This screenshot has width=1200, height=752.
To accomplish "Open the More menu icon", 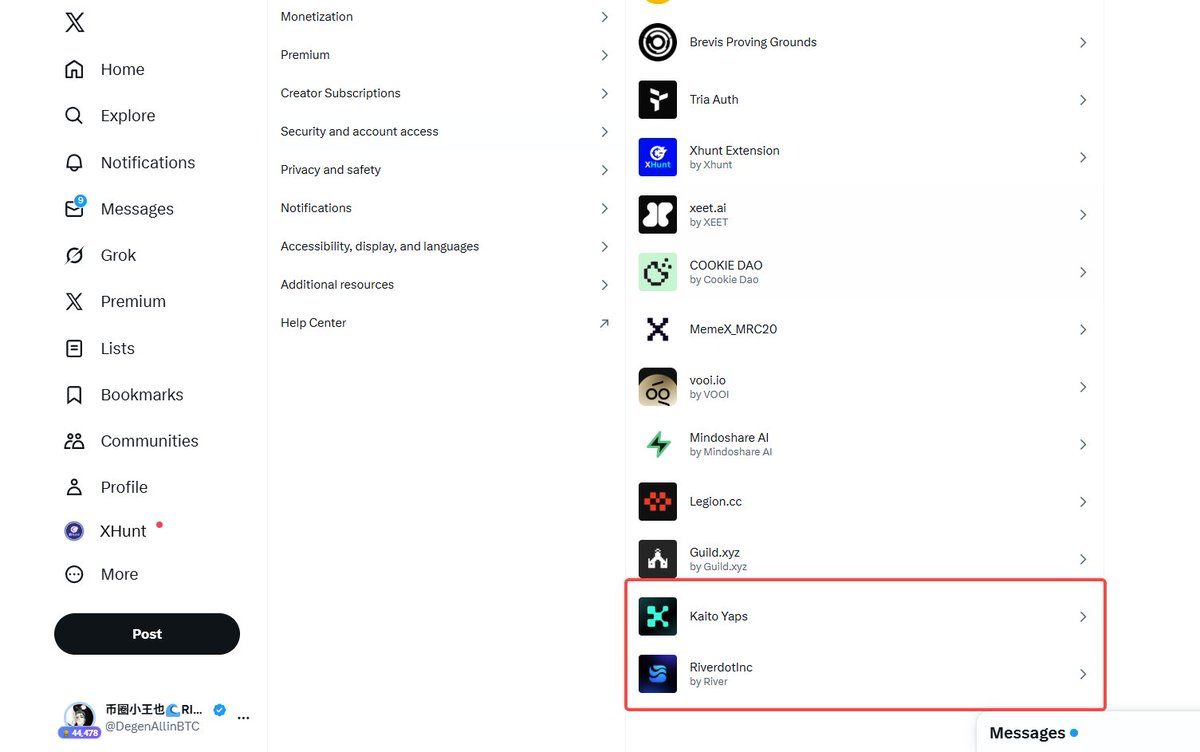I will point(74,574).
